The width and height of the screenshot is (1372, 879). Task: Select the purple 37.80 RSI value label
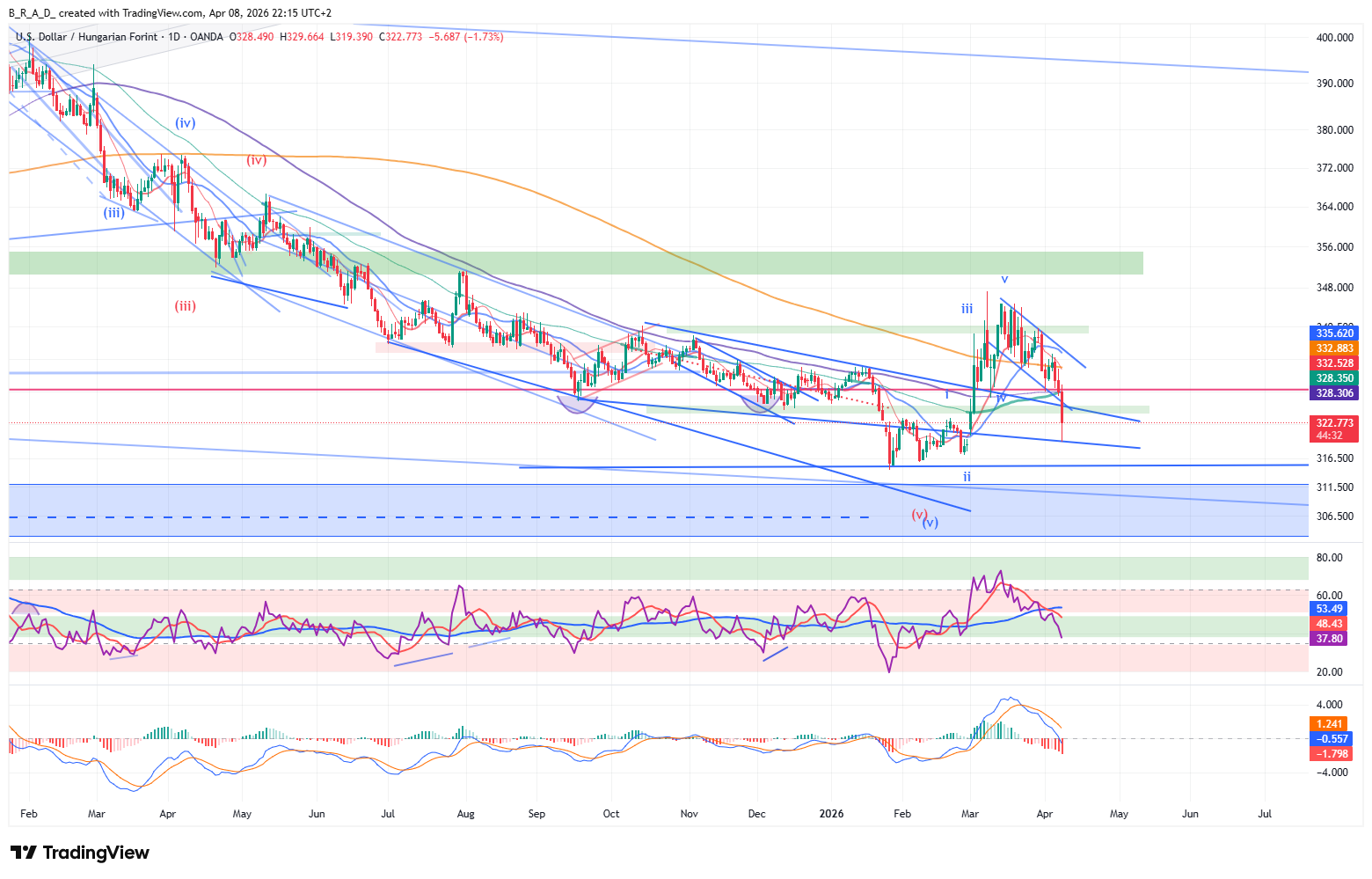pos(1329,639)
